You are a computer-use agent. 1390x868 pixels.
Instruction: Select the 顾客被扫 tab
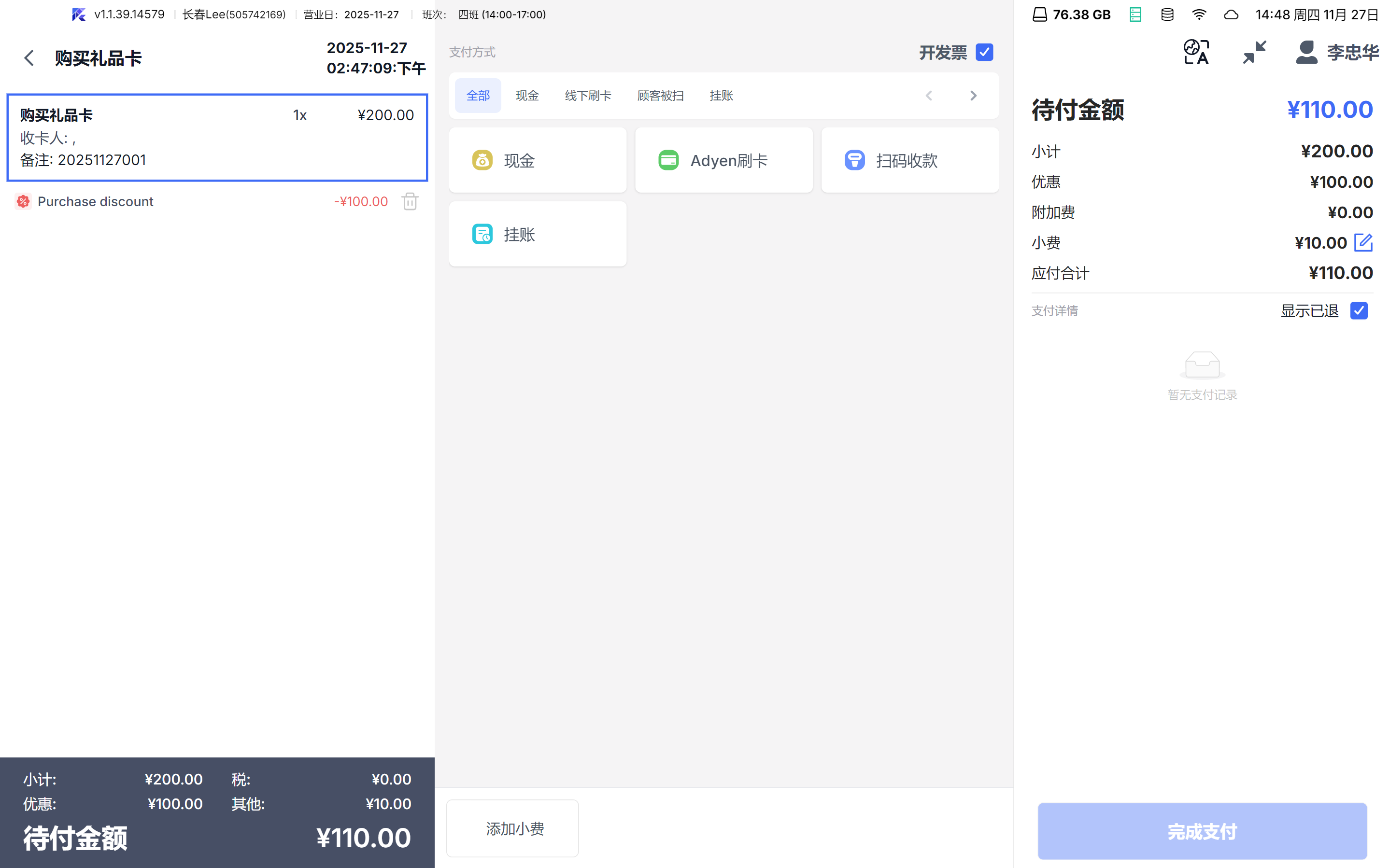pyautogui.click(x=660, y=96)
